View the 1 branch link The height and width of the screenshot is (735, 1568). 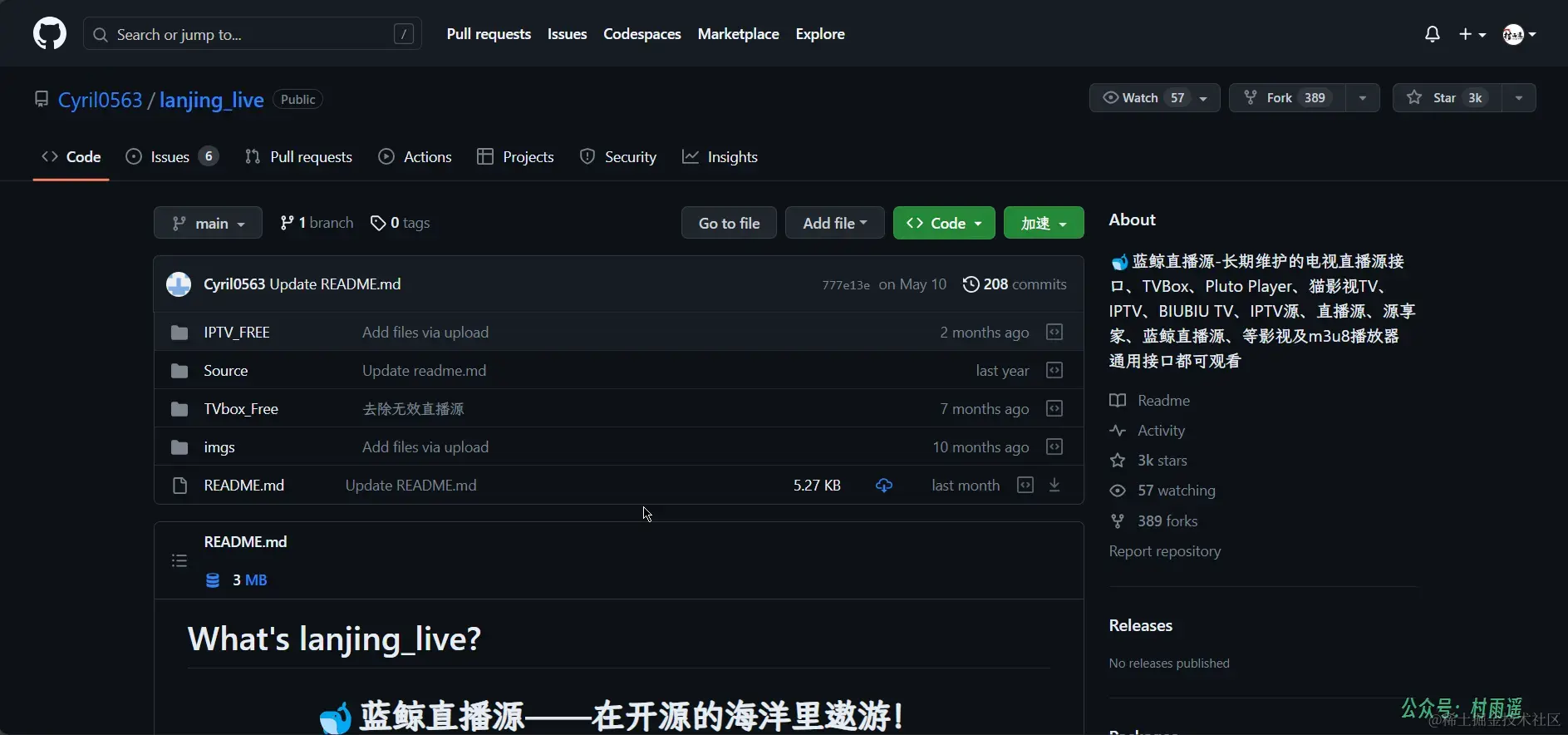317,223
